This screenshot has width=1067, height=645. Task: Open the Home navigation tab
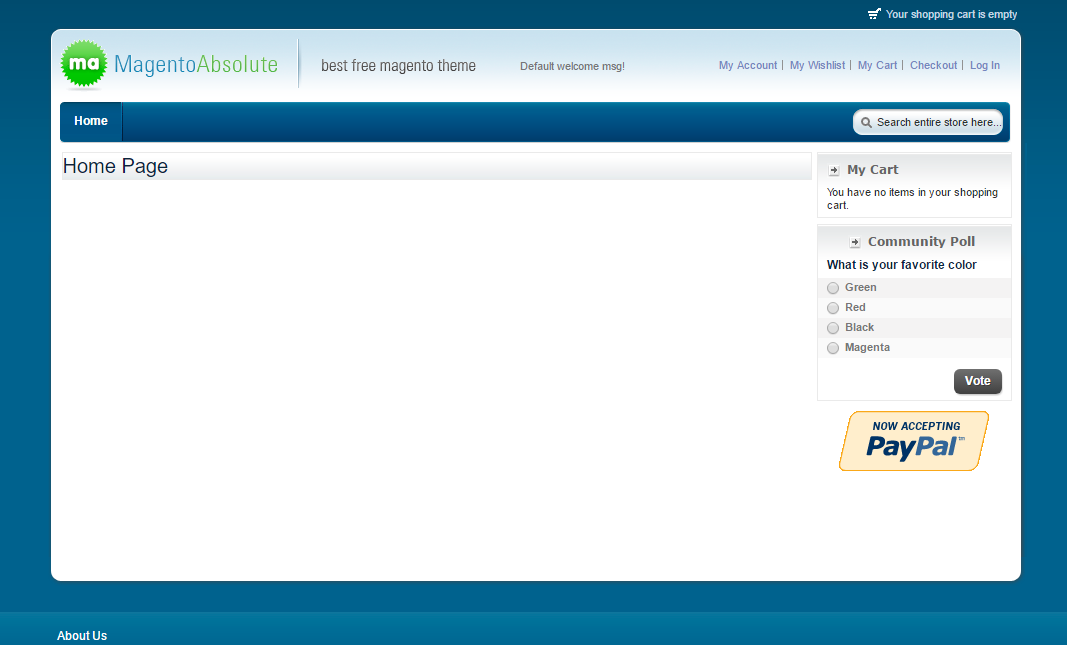click(91, 121)
